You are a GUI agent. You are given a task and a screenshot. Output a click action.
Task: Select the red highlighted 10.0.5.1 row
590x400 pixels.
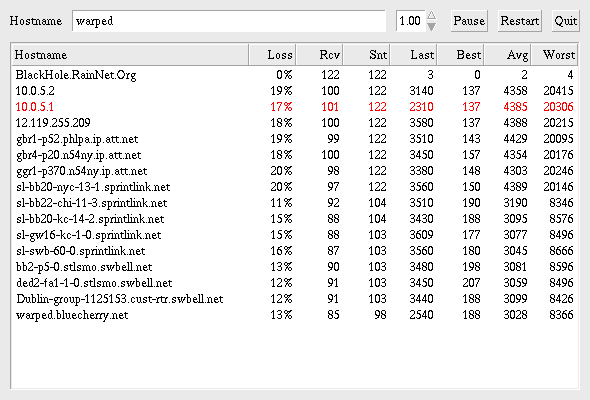295,107
